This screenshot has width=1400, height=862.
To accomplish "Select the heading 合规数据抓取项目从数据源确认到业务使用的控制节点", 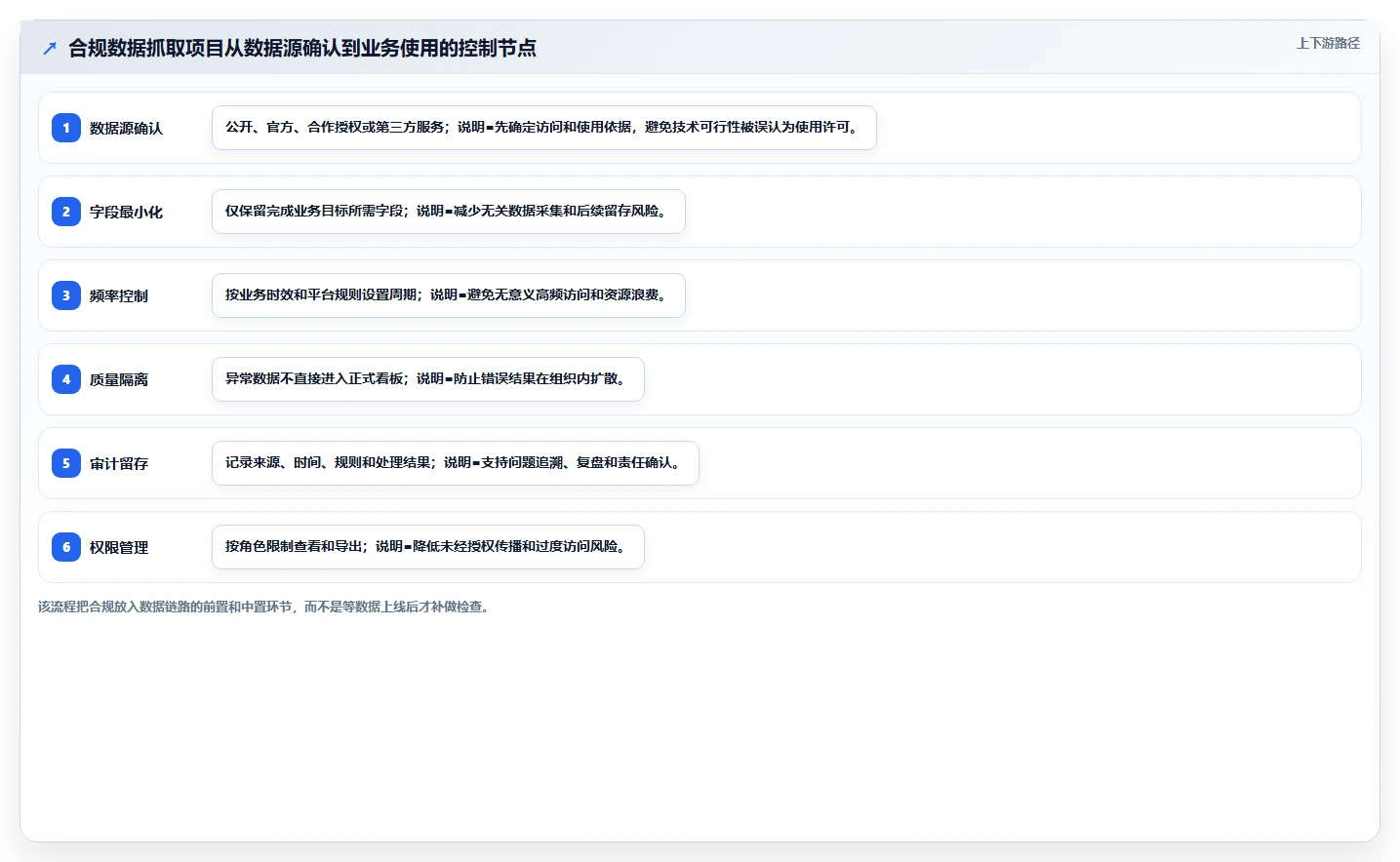I will 302,48.
